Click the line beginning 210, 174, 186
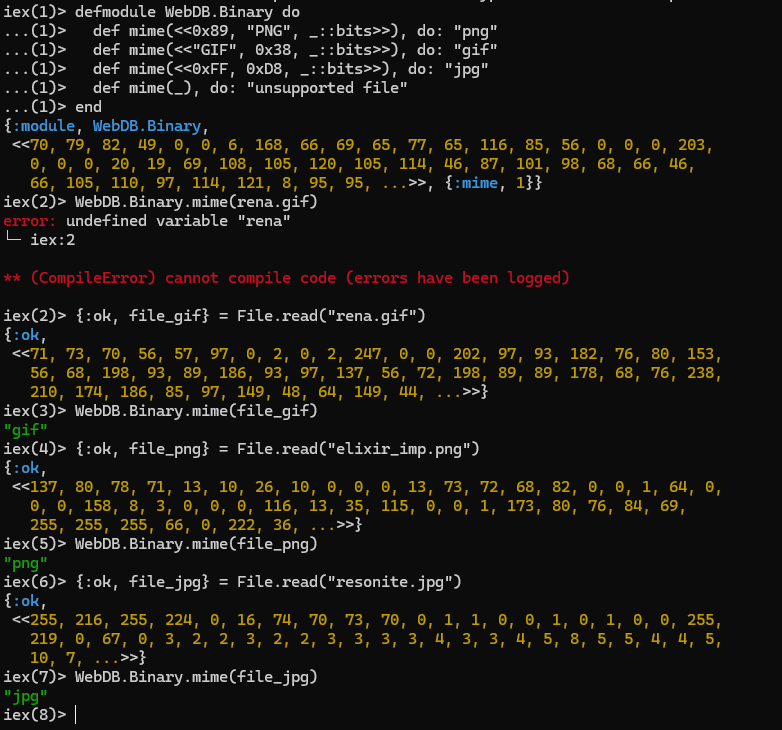The image size is (782, 730). coord(259,391)
